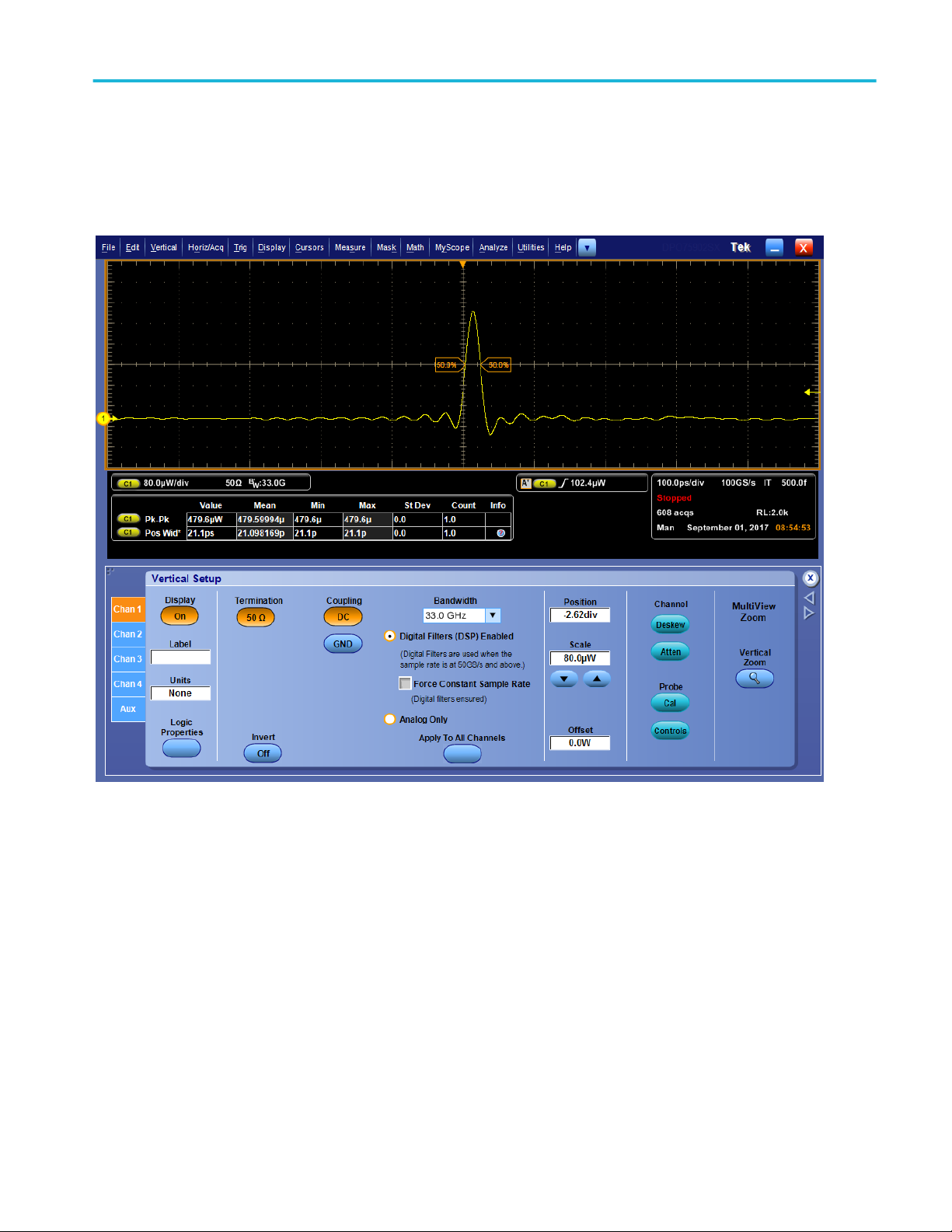
Task: Open the File menu
Action: pos(108,248)
